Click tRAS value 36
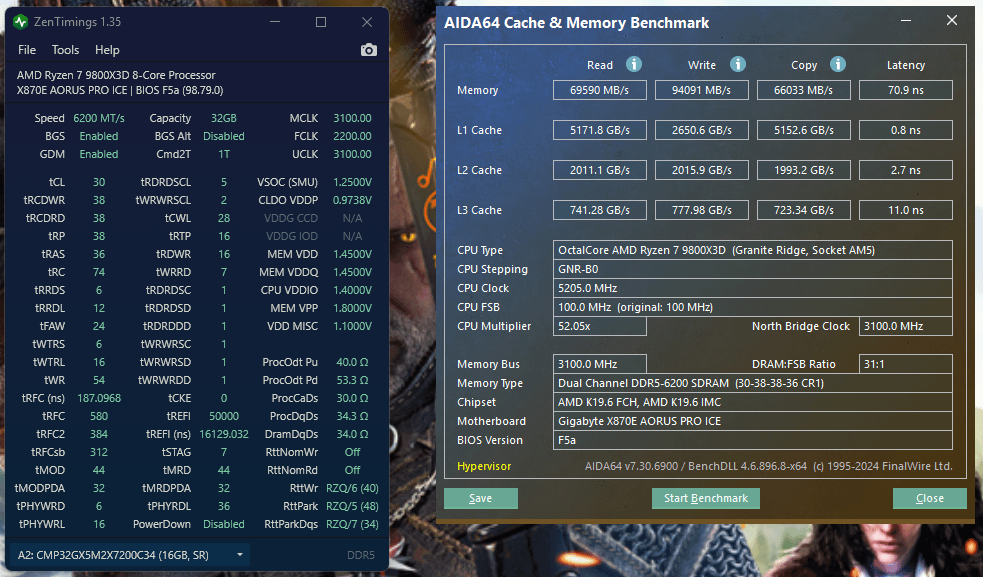This screenshot has width=983, height=577. pos(99,255)
